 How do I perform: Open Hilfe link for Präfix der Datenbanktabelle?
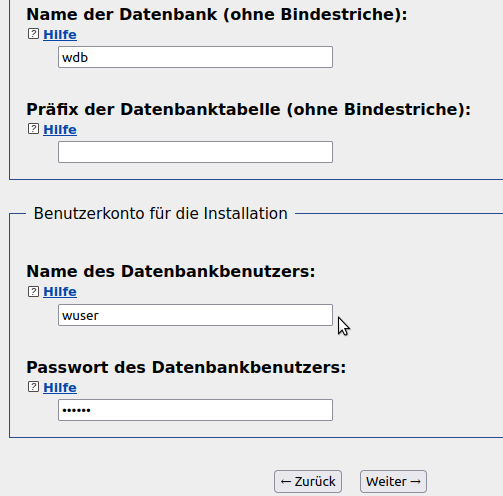coord(60,130)
